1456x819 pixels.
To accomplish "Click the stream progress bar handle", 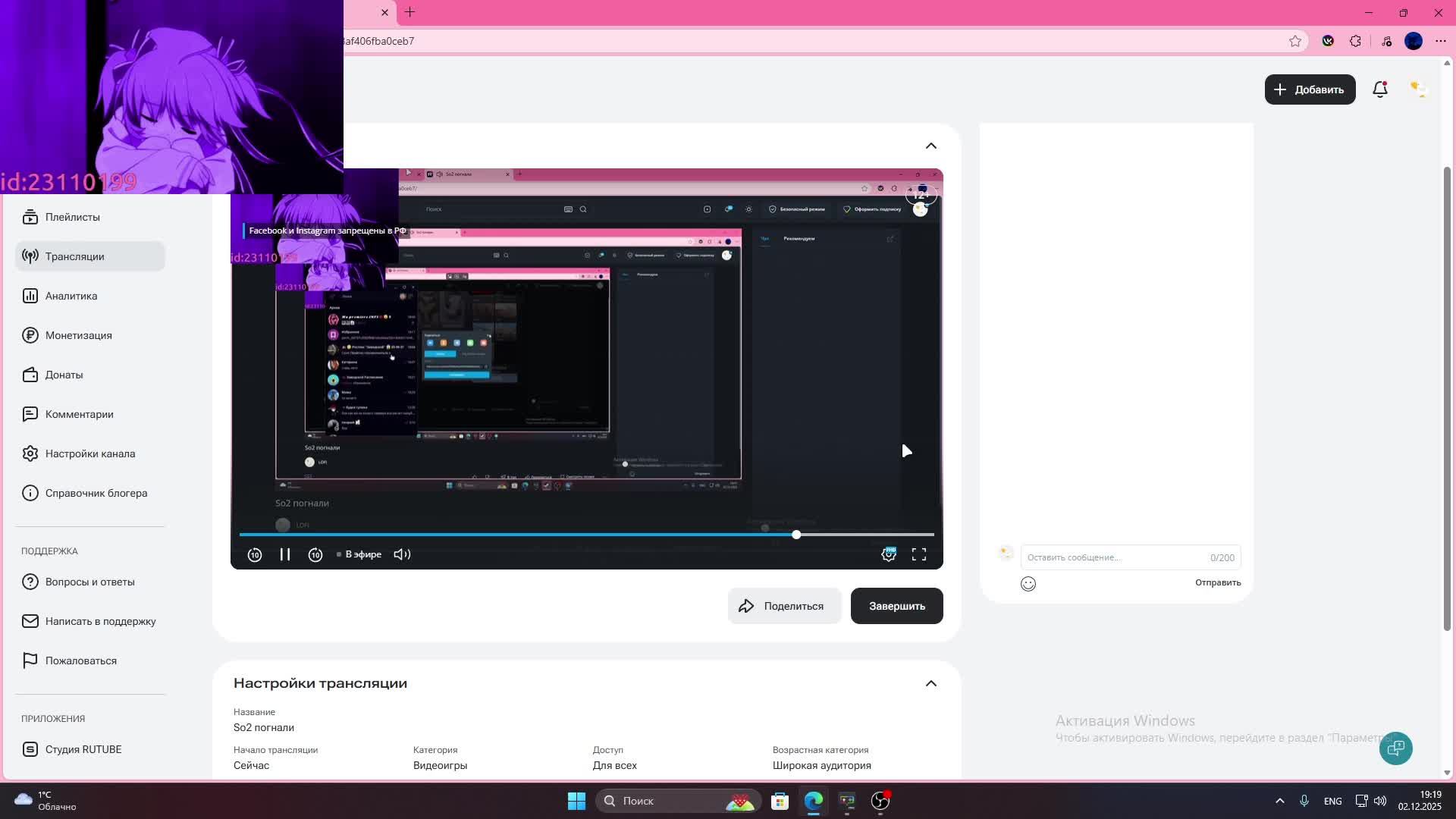I will 796,535.
